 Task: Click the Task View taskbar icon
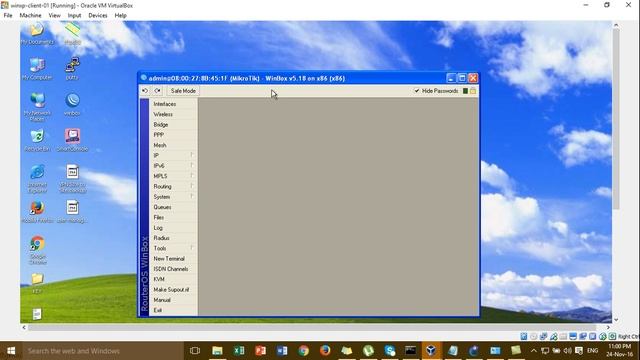click(x=195, y=351)
